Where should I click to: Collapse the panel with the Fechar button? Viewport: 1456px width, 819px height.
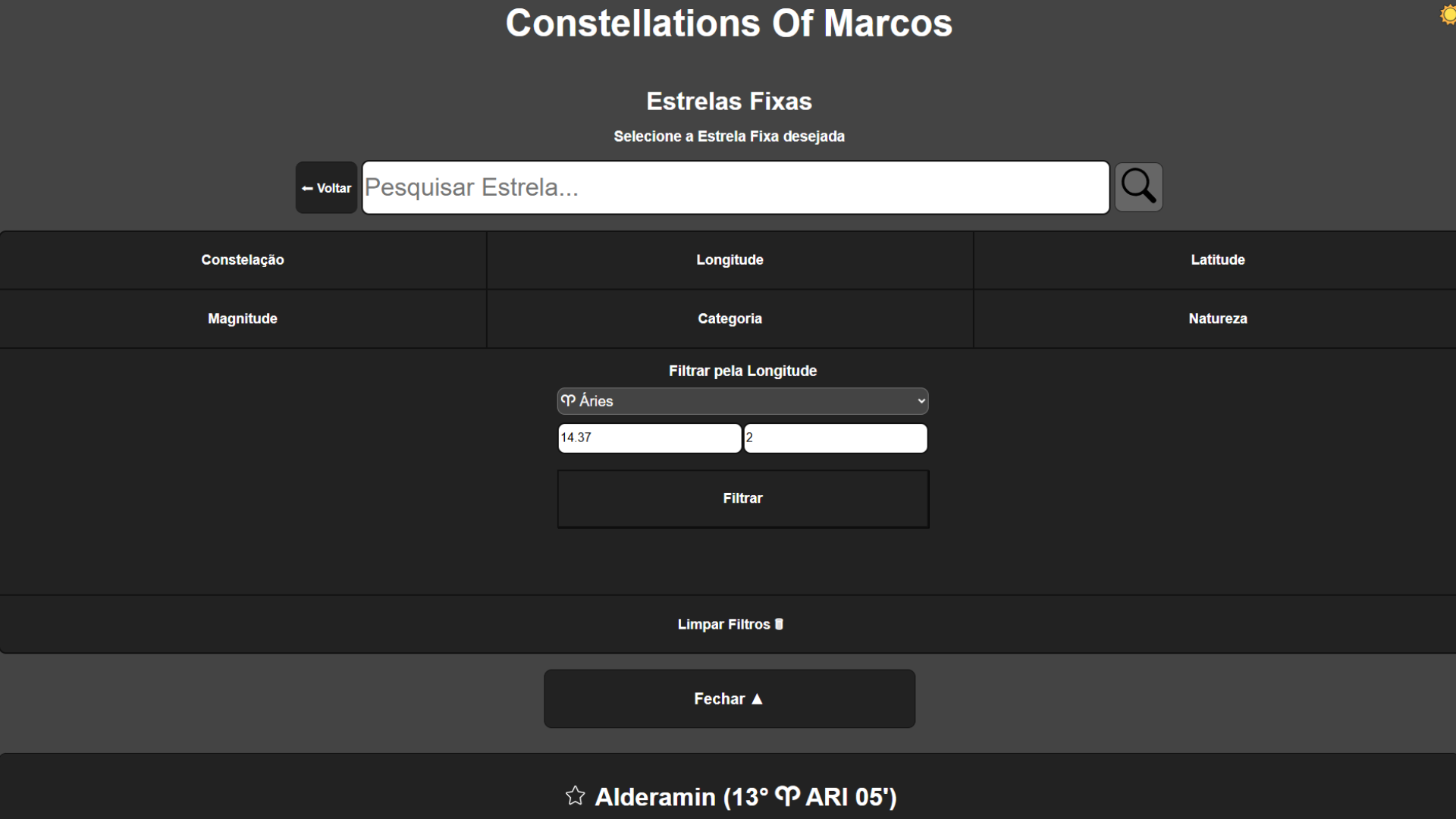pos(728,698)
